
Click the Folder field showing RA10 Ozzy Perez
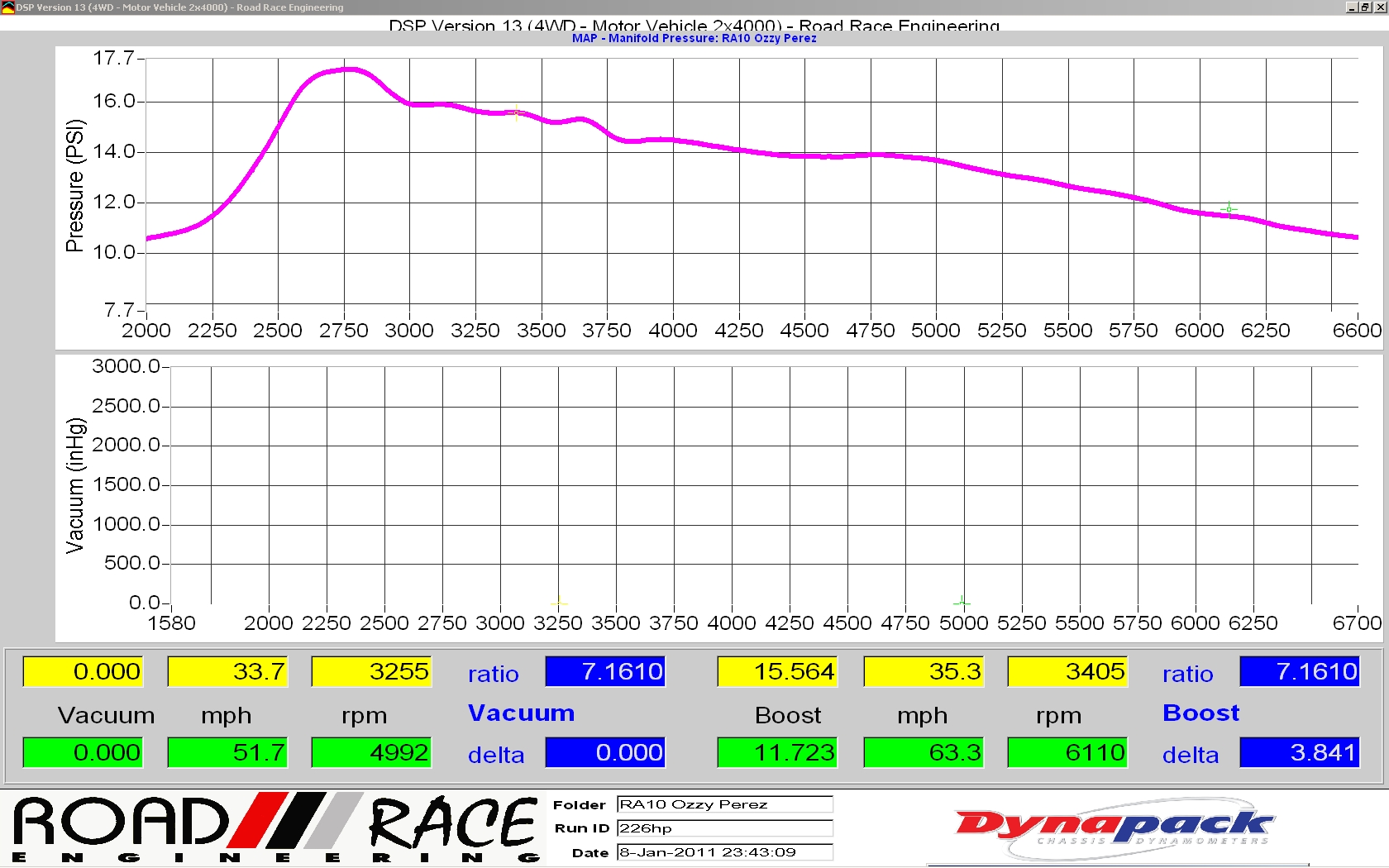click(724, 804)
